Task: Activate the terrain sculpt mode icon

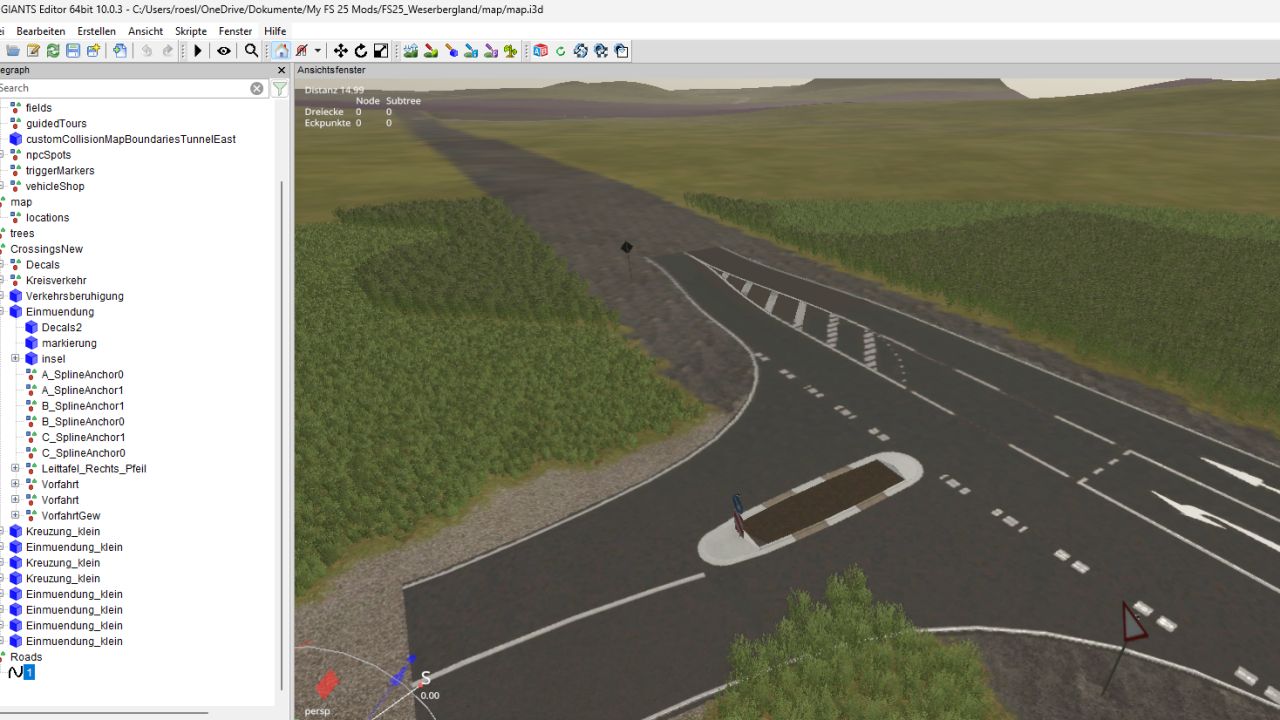Action: (411, 51)
